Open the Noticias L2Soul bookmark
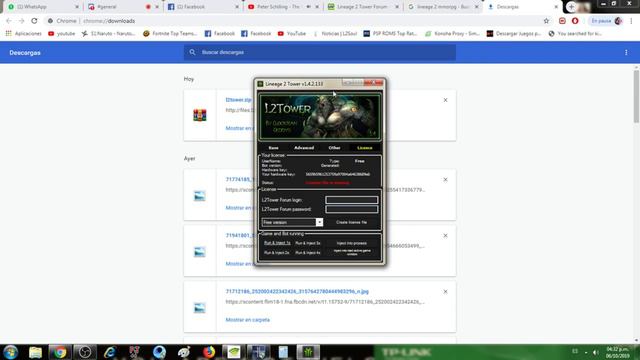 [x=335, y=34]
